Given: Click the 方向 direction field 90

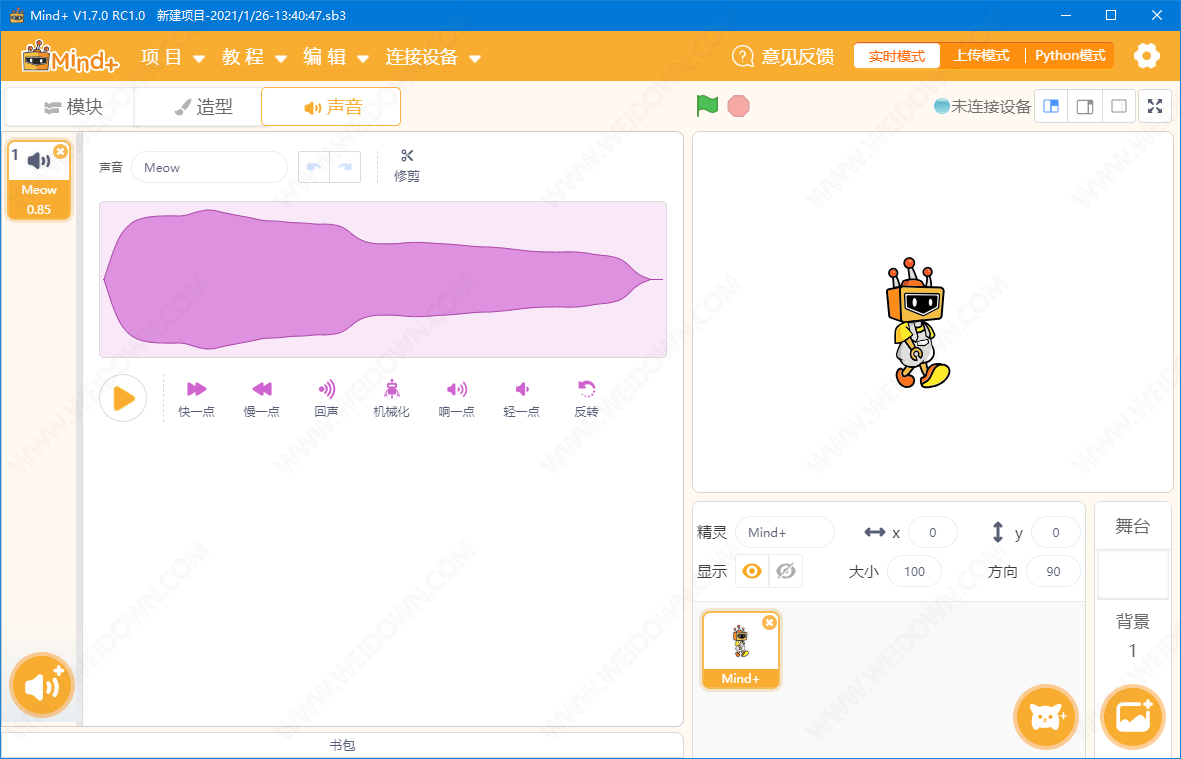Looking at the screenshot, I should (x=1053, y=572).
